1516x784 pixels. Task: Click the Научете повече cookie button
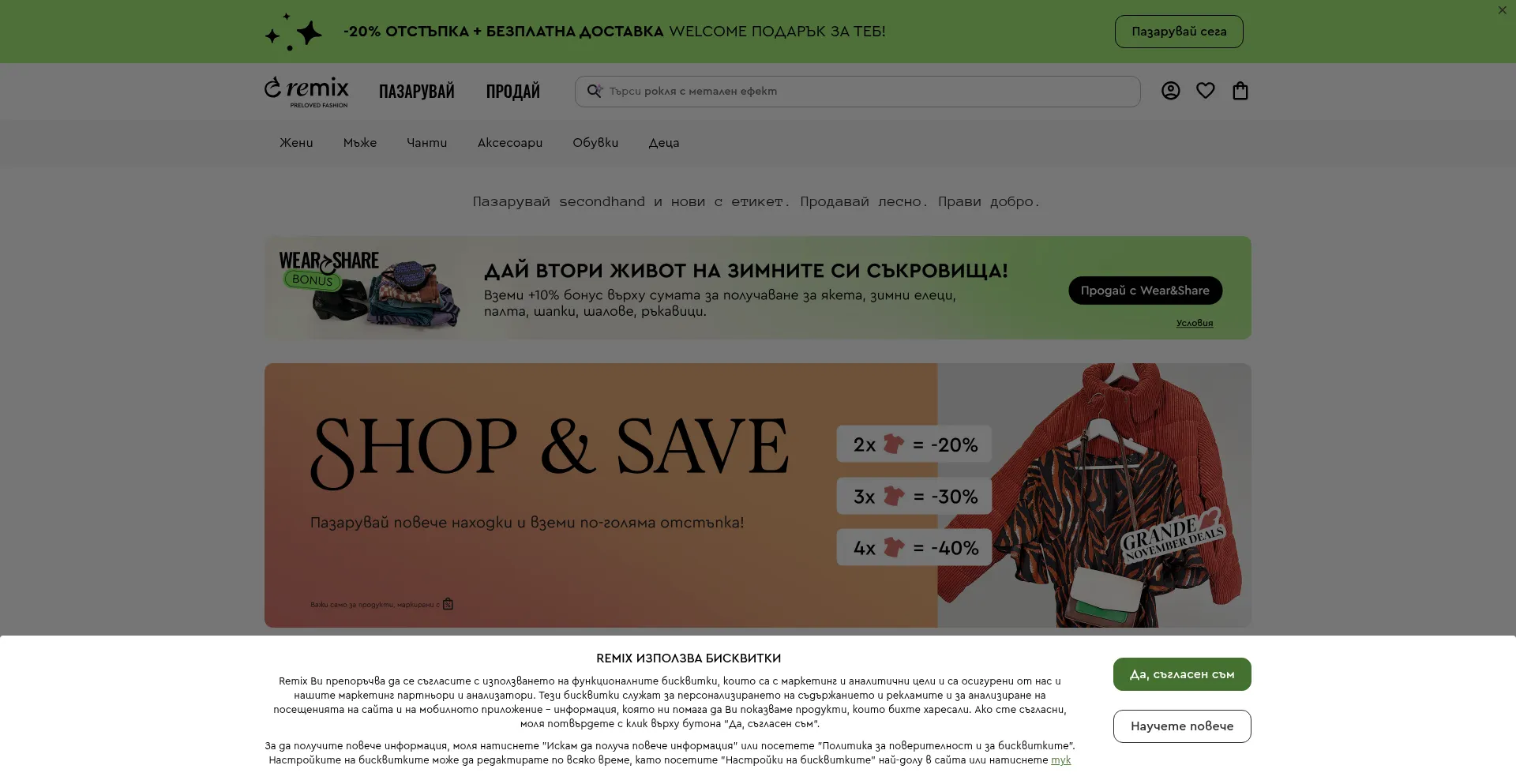pos(1182,726)
